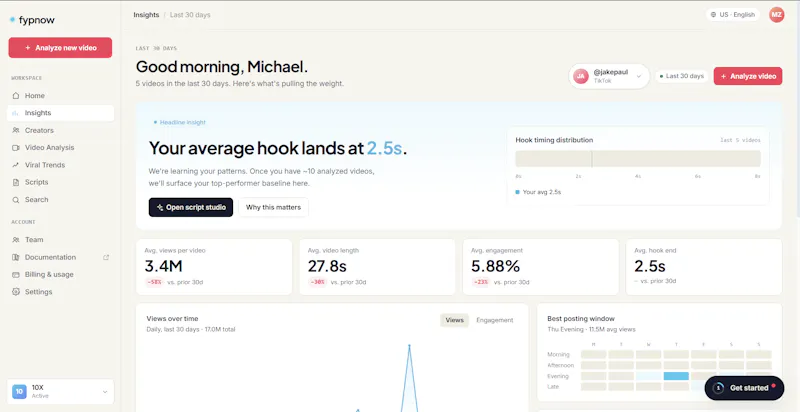Viewport: 800px width, 412px height.
Task: Click Analyze video button in header
Action: pyautogui.click(x=747, y=76)
